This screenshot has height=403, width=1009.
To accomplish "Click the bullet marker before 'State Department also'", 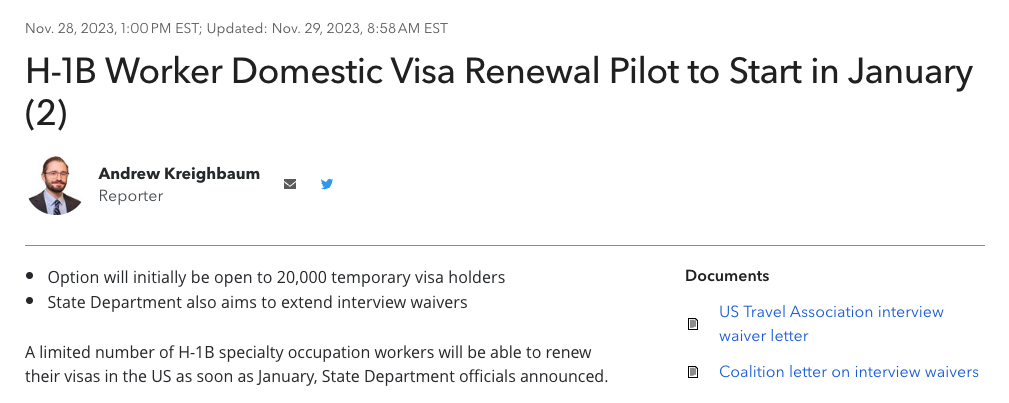I will pos(30,301).
